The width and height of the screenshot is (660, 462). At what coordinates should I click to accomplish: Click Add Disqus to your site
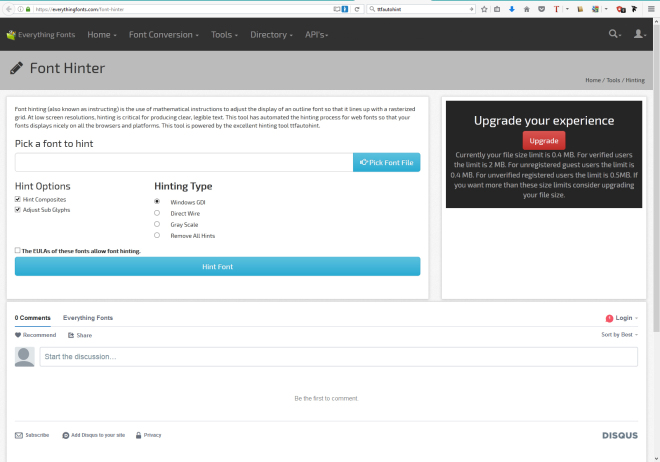click(93, 435)
